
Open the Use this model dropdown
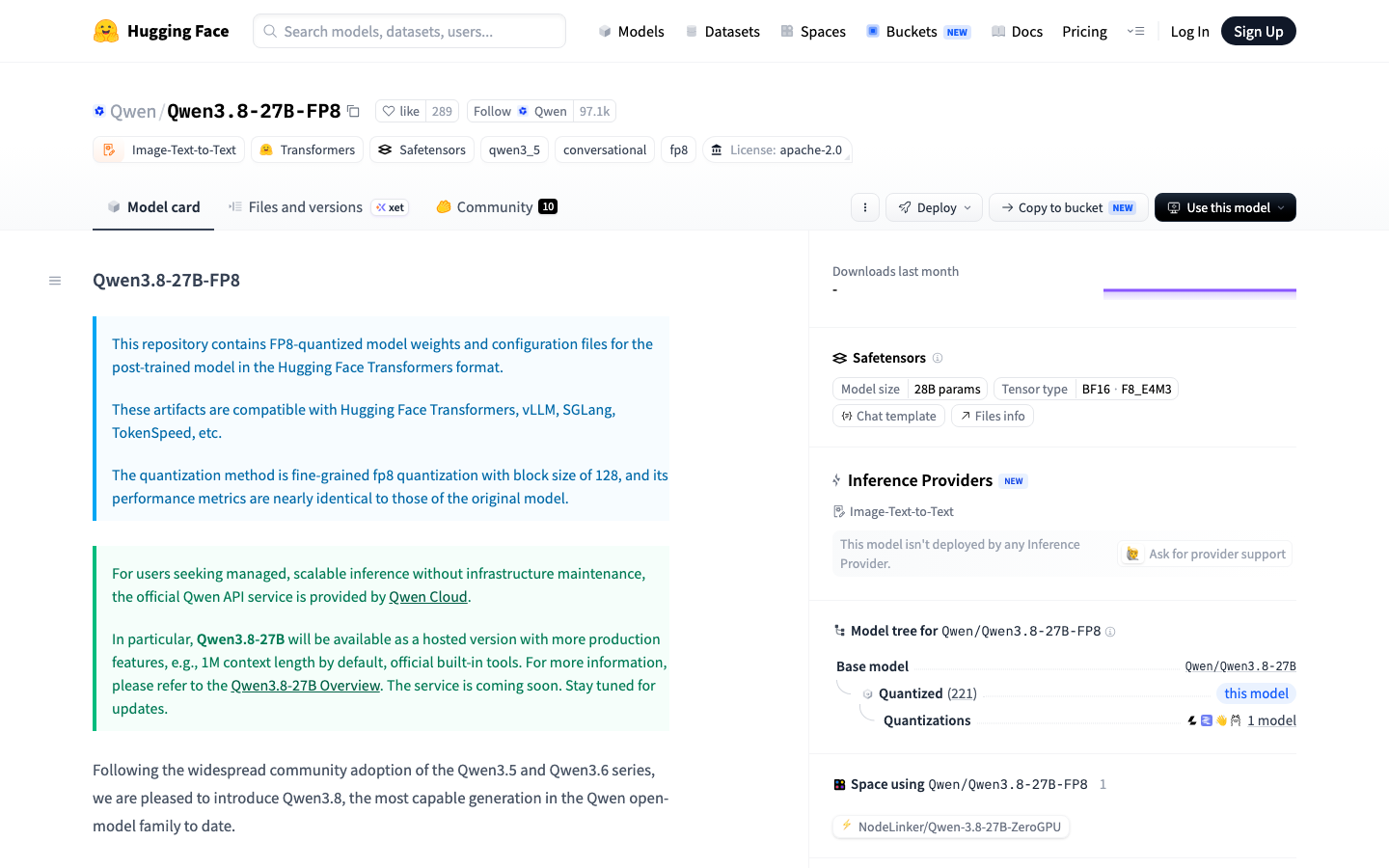(x=1225, y=207)
